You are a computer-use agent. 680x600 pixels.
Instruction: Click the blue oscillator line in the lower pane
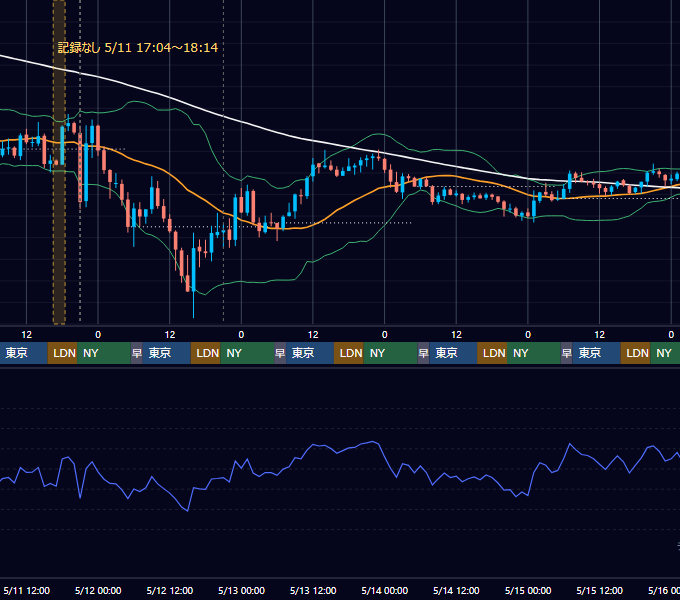(338, 451)
